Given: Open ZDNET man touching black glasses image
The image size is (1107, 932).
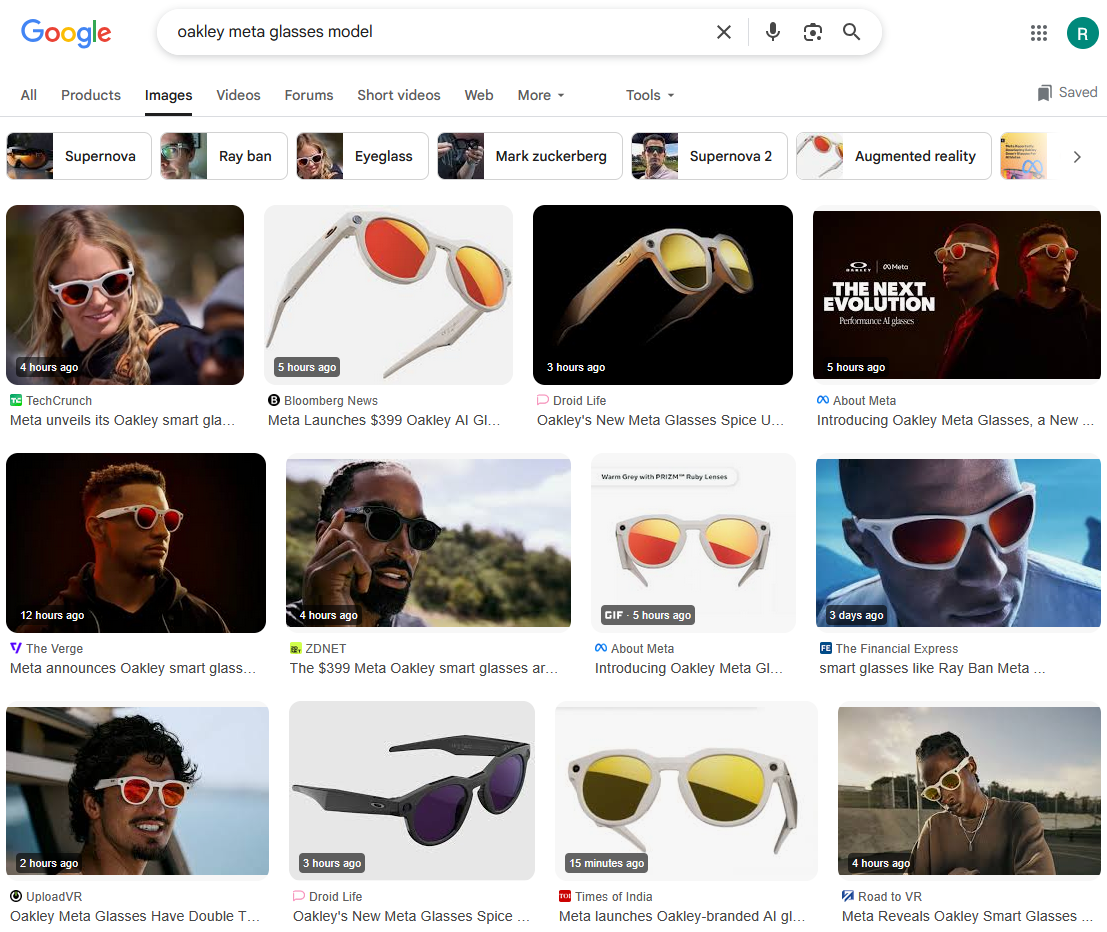Looking at the screenshot, I should tap(429, 543).
